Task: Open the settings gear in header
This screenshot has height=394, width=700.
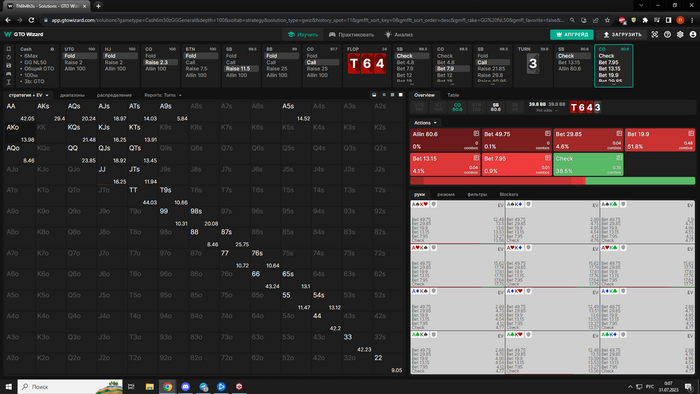Action: (680, 34)
